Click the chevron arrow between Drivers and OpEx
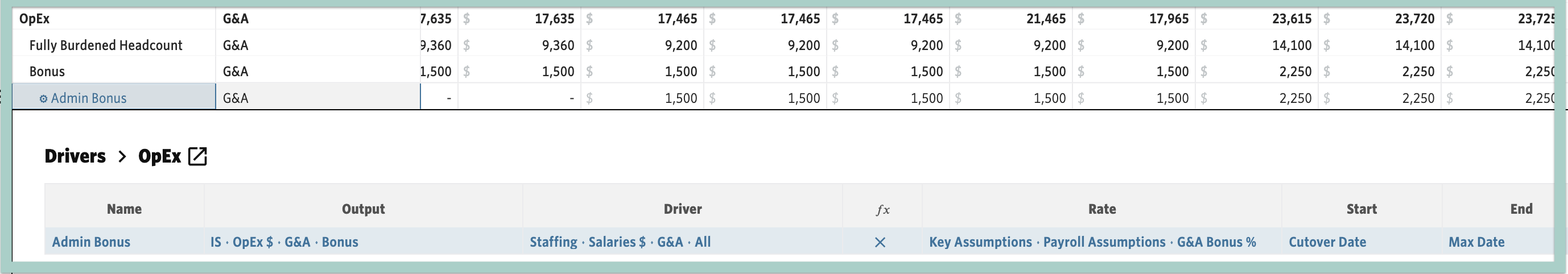The height and width of the screenshot is (274, 1568). click(x=122, y=156)
